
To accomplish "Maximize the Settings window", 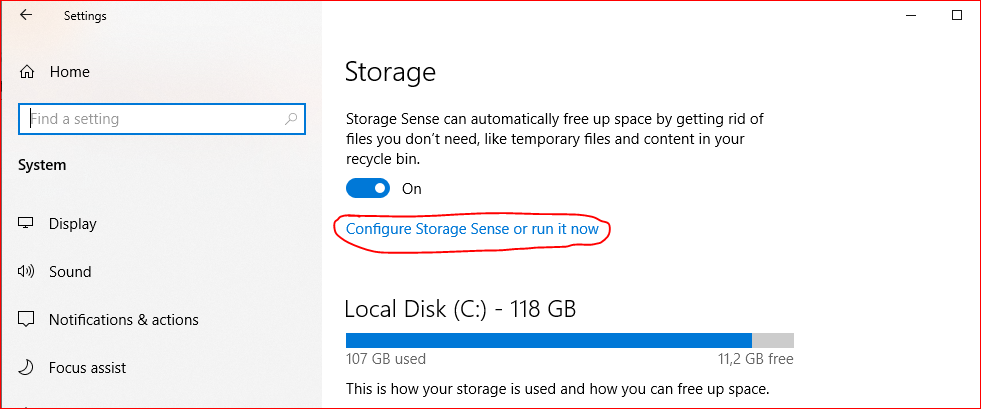I will click(x=956, y=15).
